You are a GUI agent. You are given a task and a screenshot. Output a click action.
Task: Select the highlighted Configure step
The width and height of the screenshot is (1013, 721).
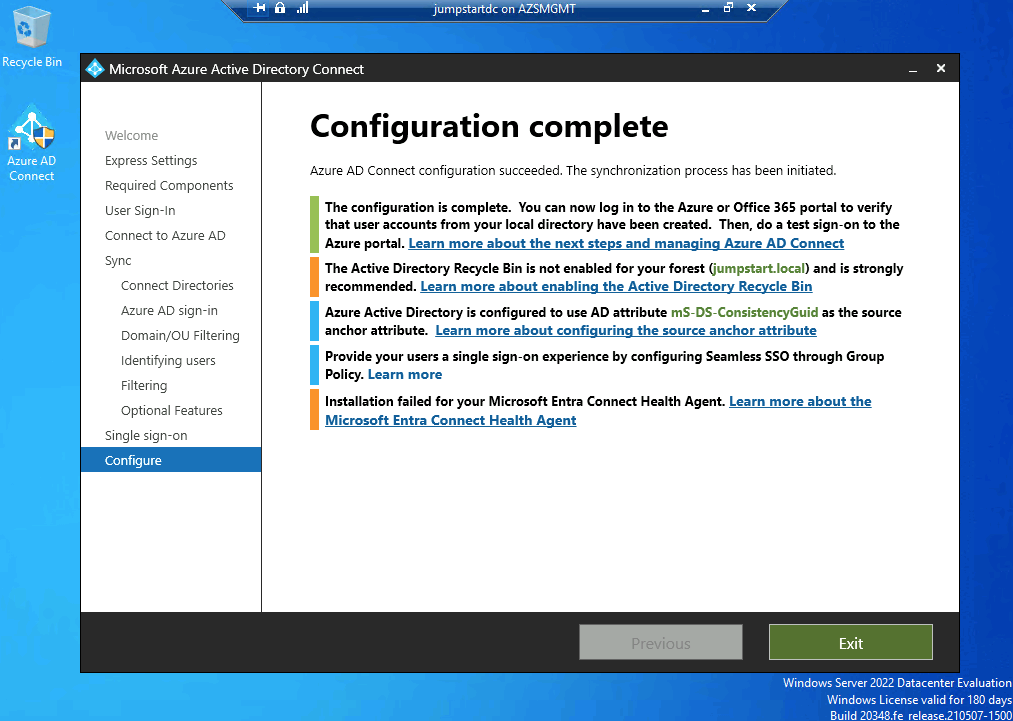171,460
